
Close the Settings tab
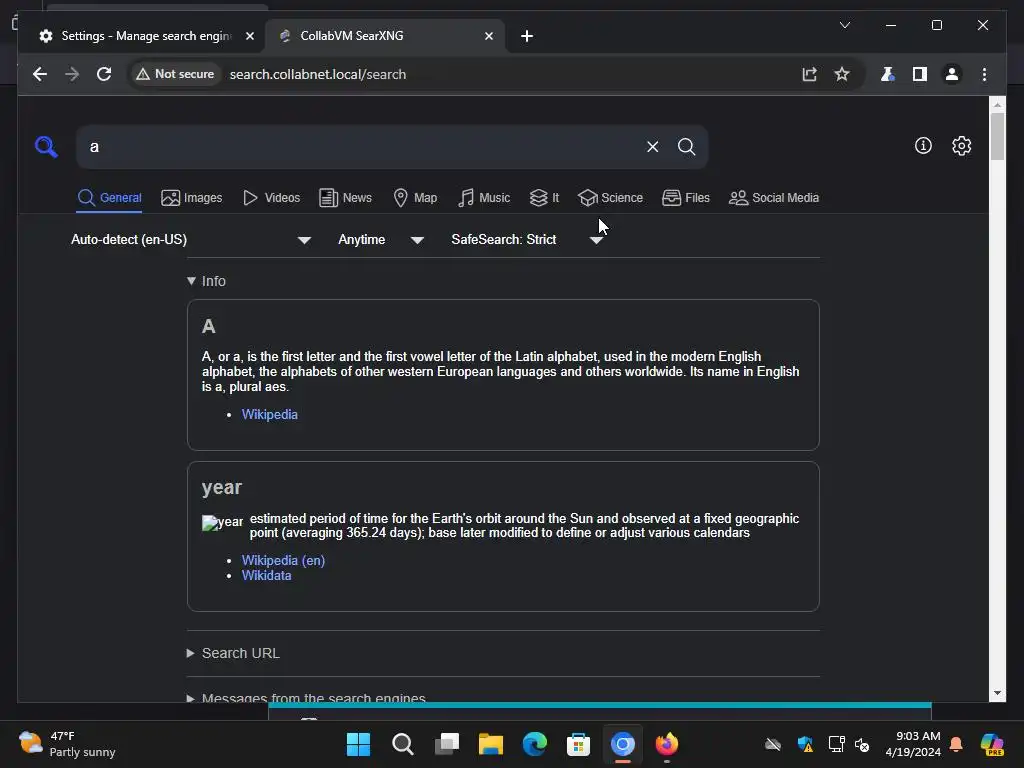coord(249,36)
